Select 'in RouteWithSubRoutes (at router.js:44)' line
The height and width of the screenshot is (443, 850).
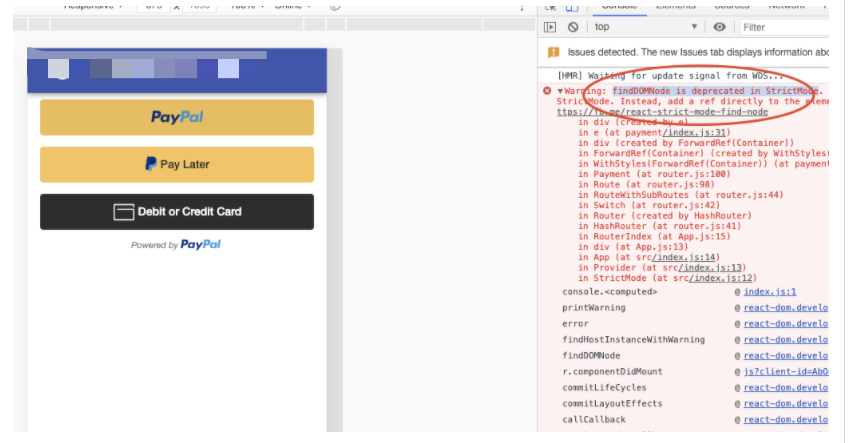(680, 195)
